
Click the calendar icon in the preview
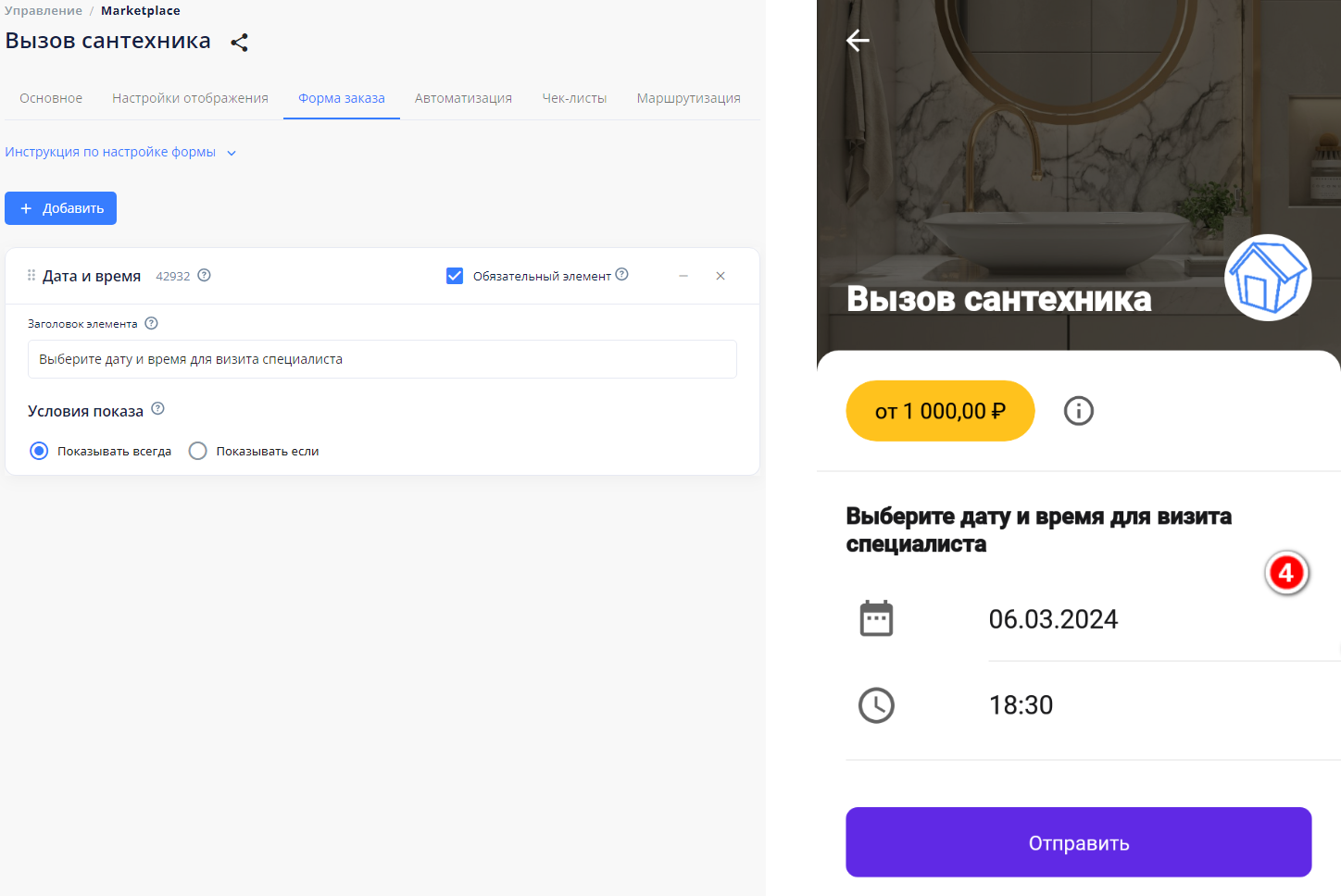[876, 618]
